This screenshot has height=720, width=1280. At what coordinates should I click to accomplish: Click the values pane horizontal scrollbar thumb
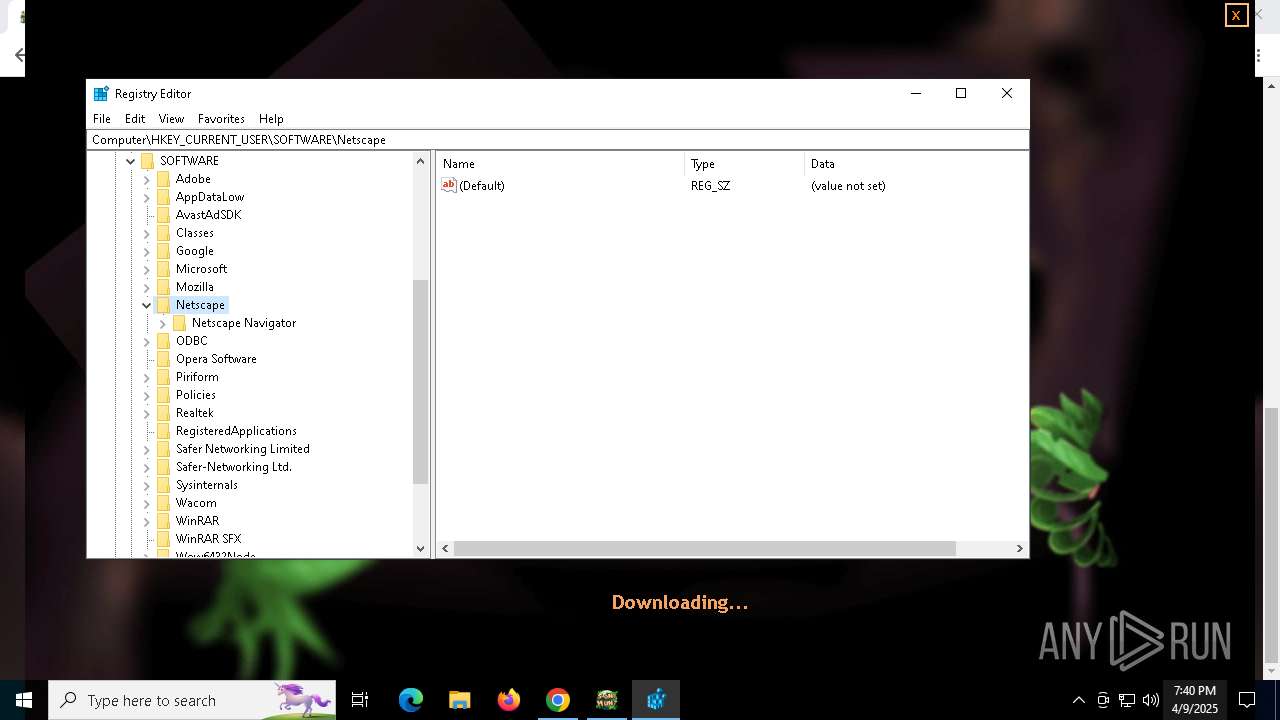coord(705,548)
